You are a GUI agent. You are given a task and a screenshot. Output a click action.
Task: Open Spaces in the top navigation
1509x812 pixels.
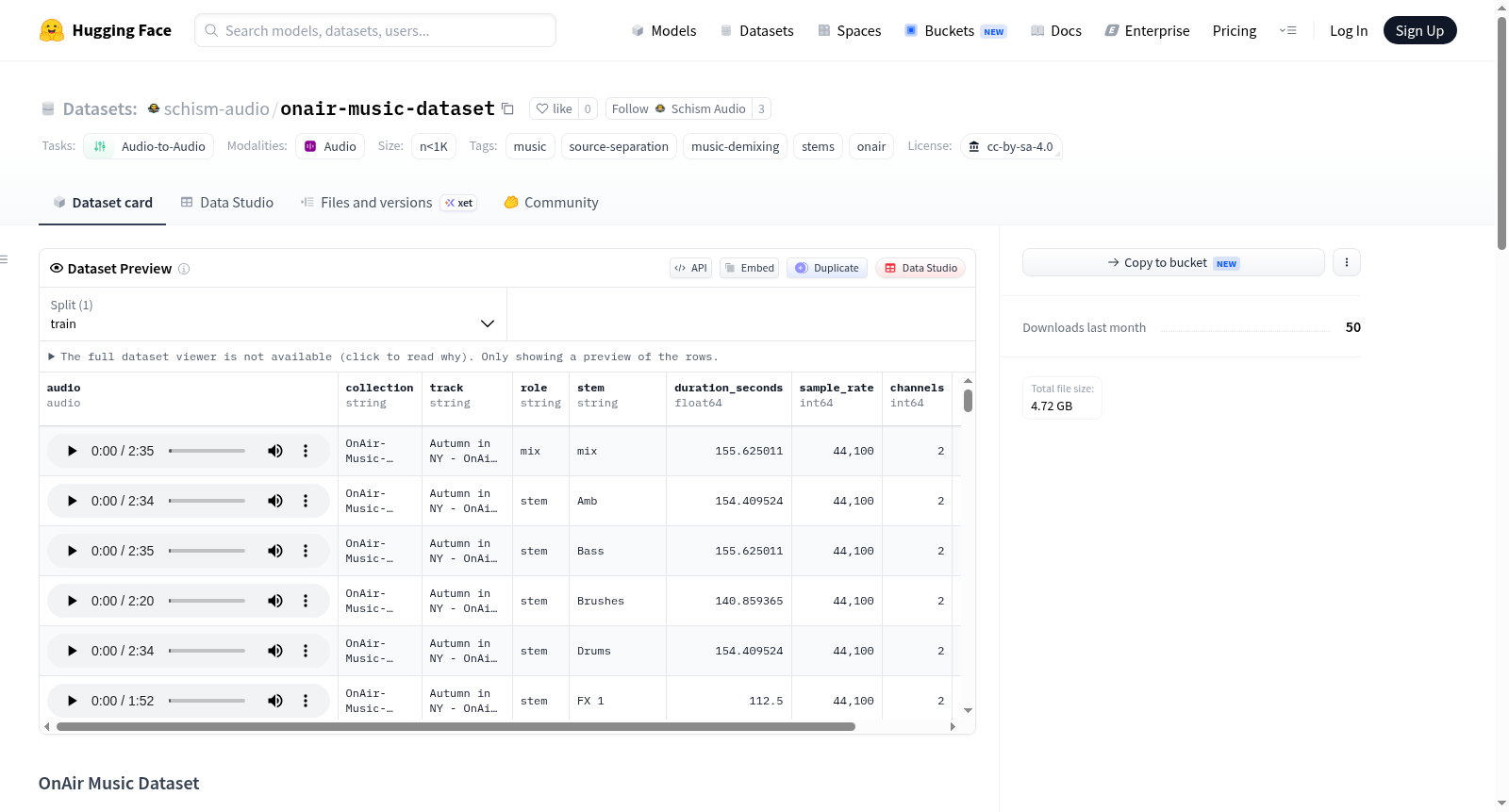[849, 30]
